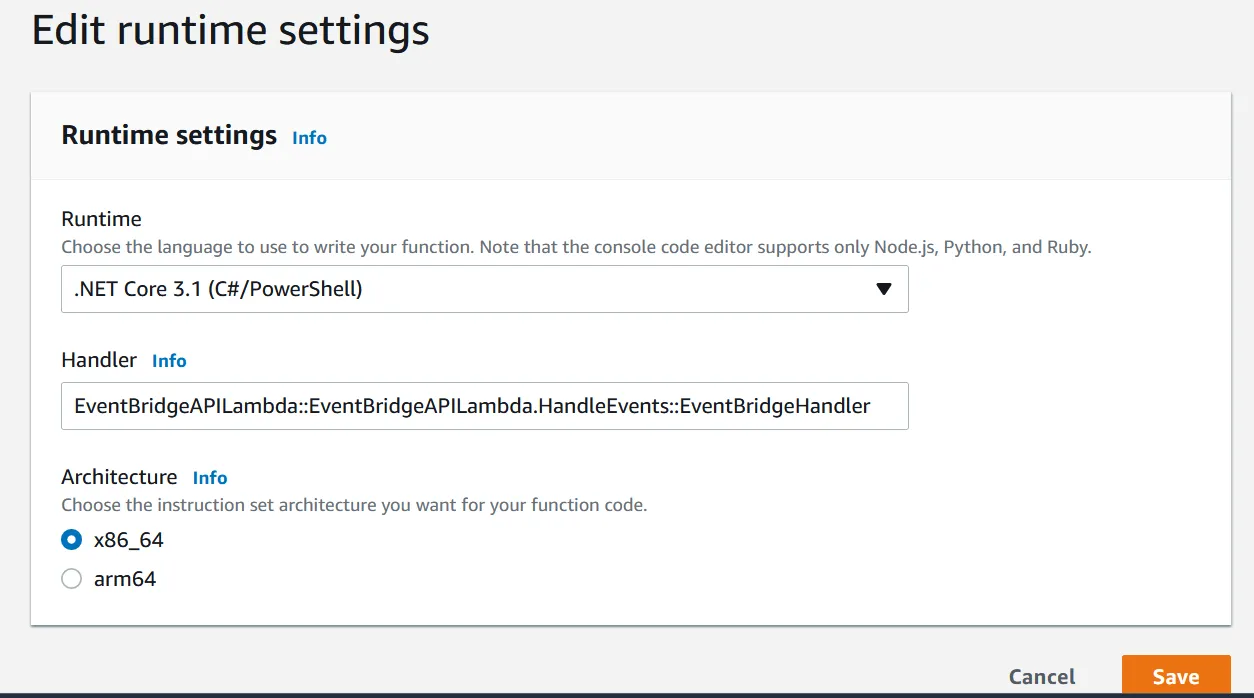Click the Edit runtime settings page title
The height and width of the screenshot is (698, 1254).
pos(230,30)
